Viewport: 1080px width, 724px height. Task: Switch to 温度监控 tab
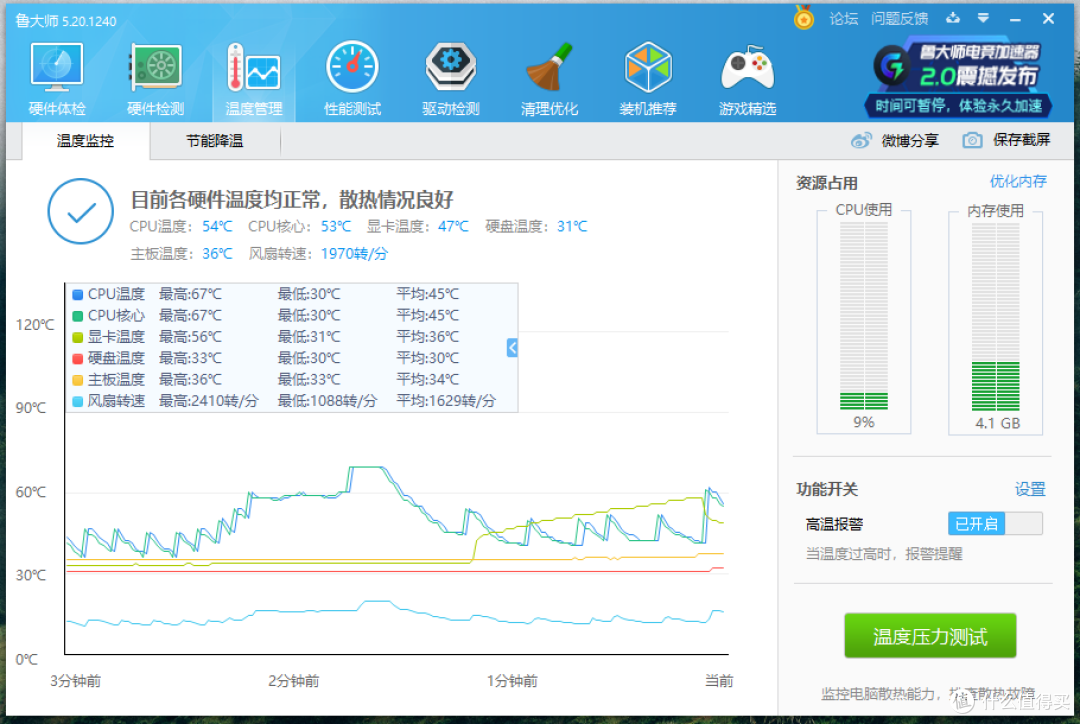[85, 141]
